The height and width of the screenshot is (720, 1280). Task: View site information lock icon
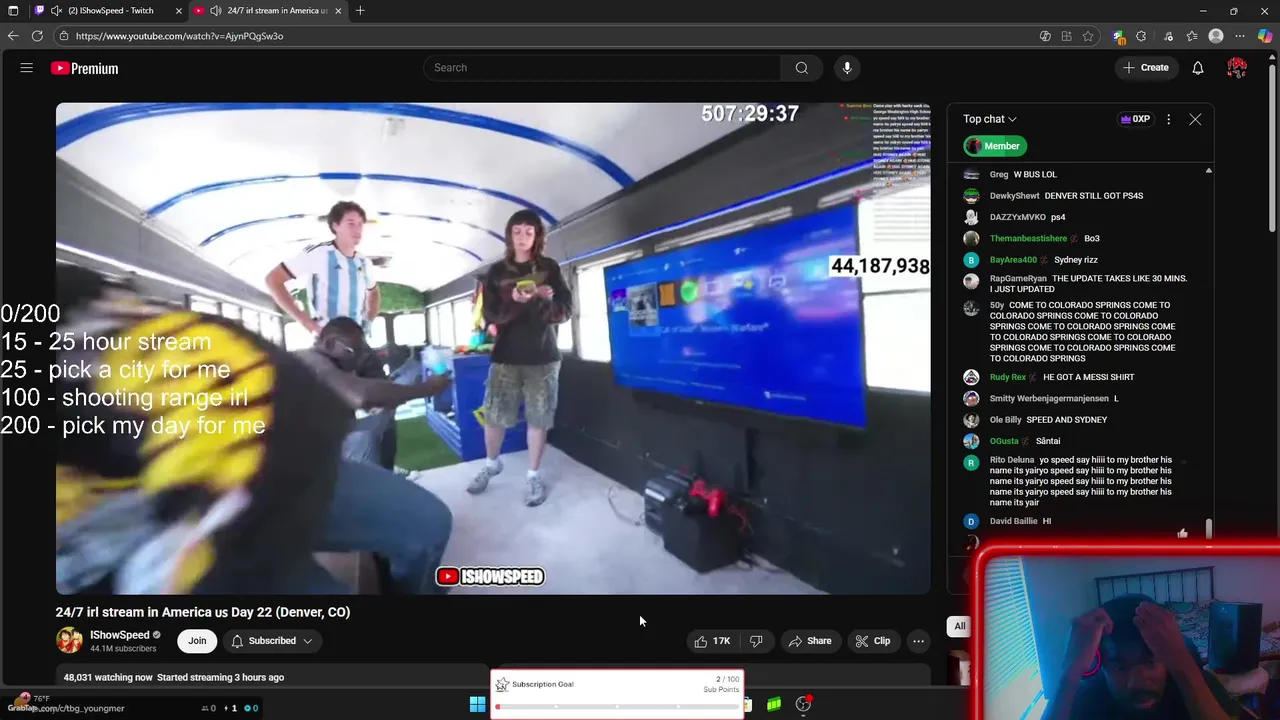[x=63, y=36]
